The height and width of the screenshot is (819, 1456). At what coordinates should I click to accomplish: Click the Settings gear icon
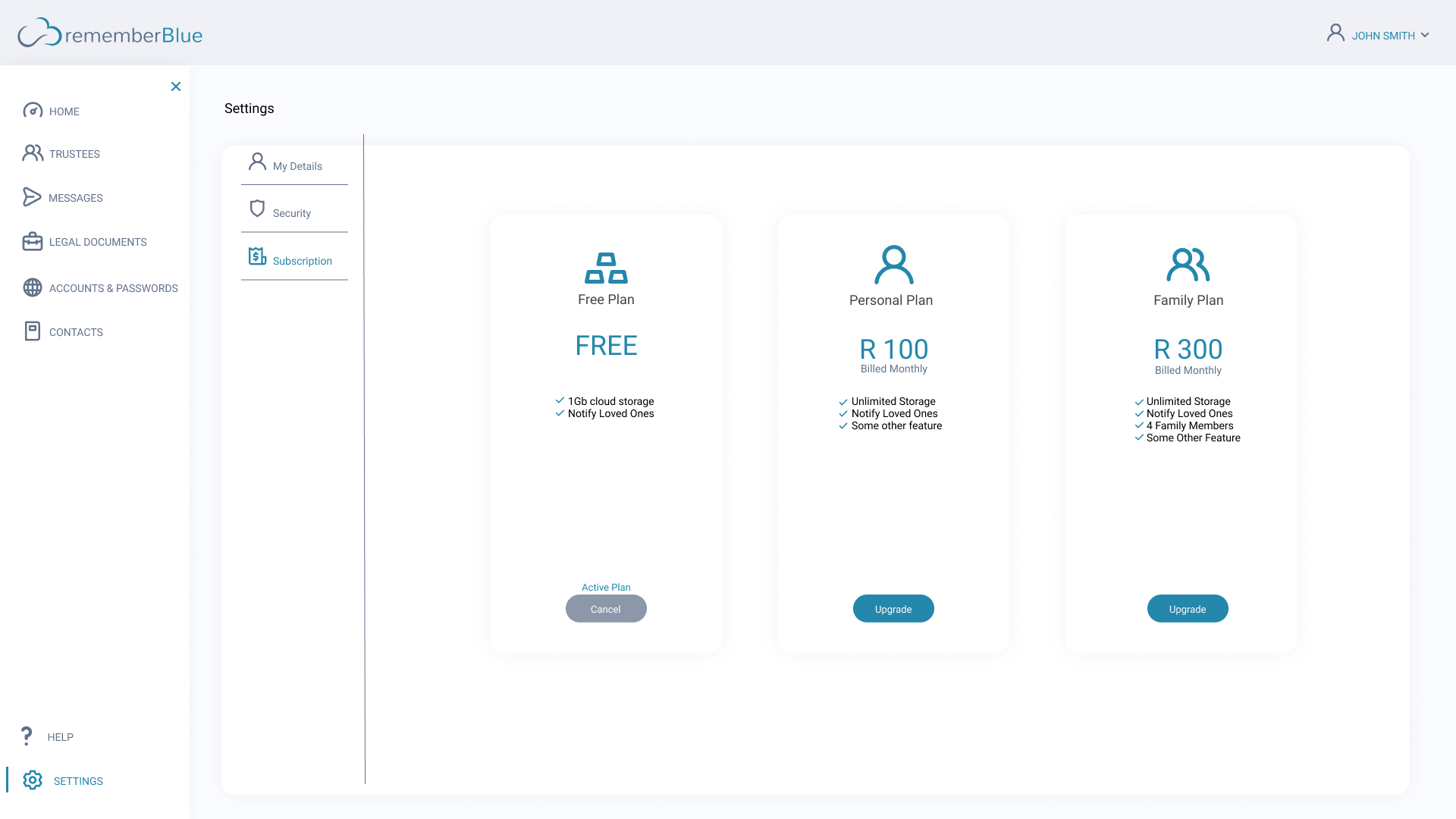point(33,780)
